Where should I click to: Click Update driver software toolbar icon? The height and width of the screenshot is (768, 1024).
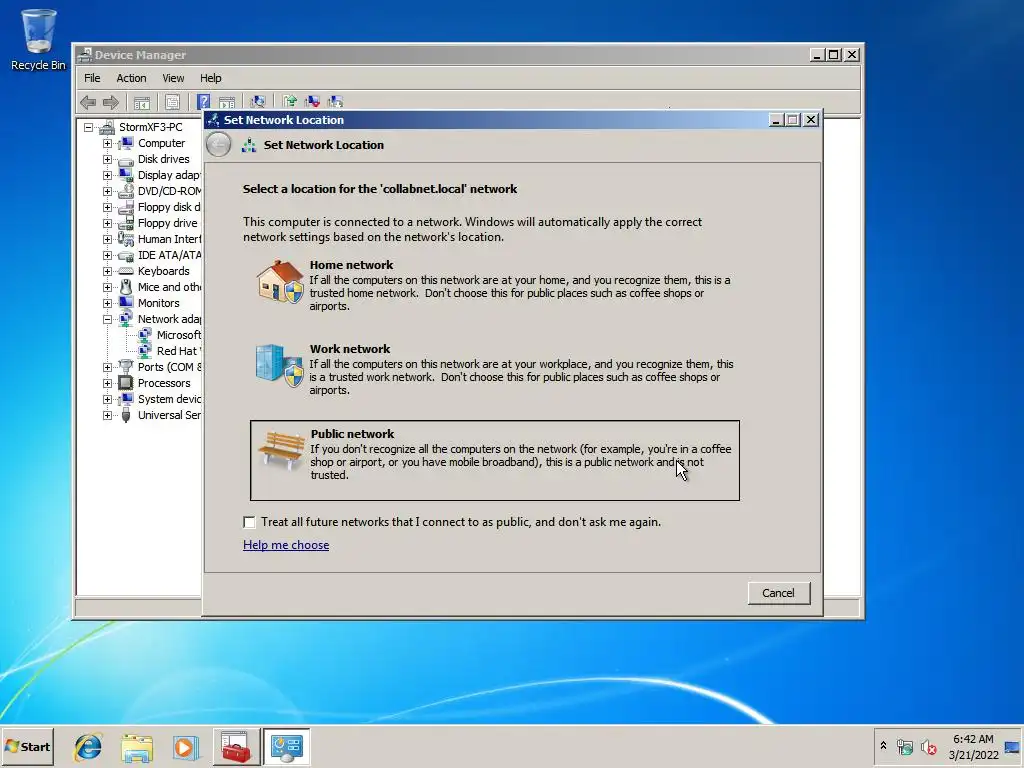tap(290, 101)
